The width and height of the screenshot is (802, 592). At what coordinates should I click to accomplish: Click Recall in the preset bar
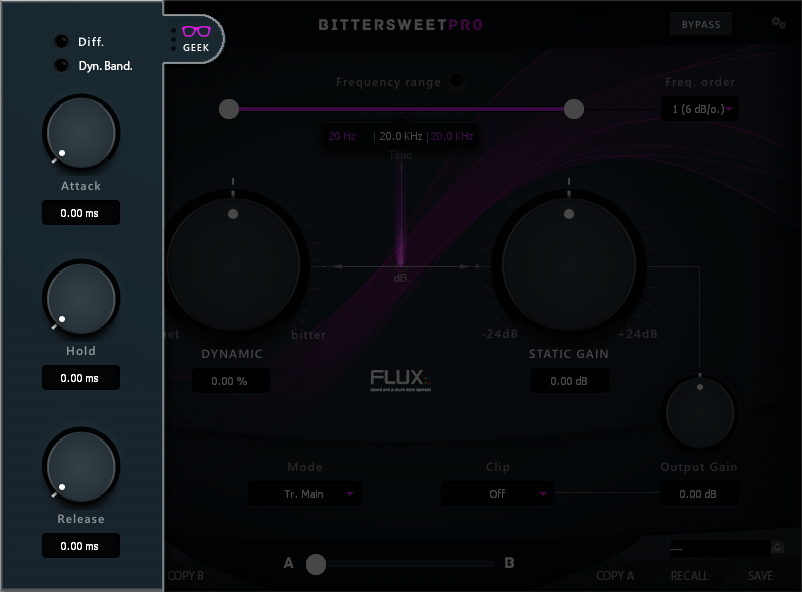(689, 576)
